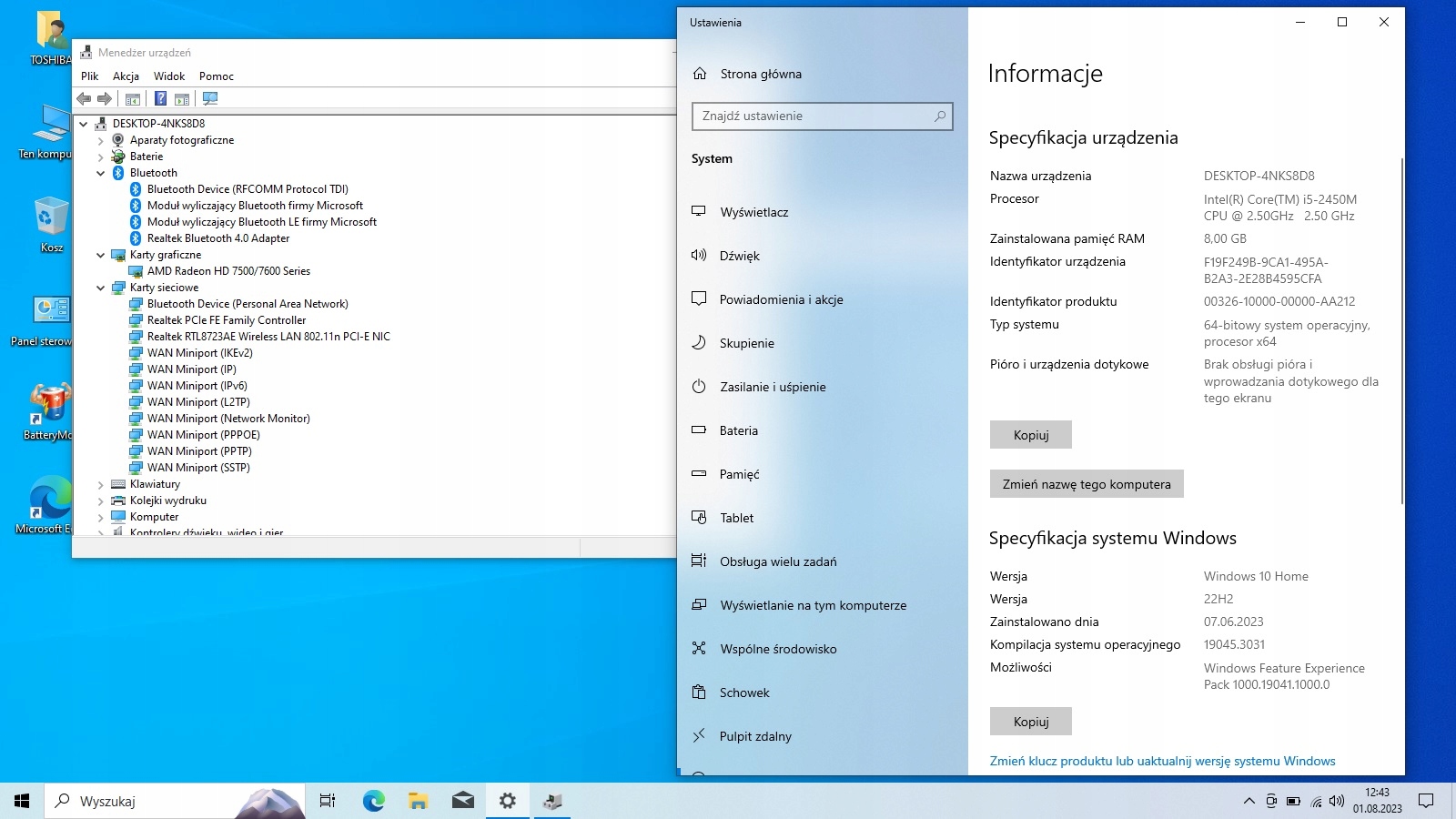
Task: Open the notification center icon on the taskbar
Action: coord(1426,801)
